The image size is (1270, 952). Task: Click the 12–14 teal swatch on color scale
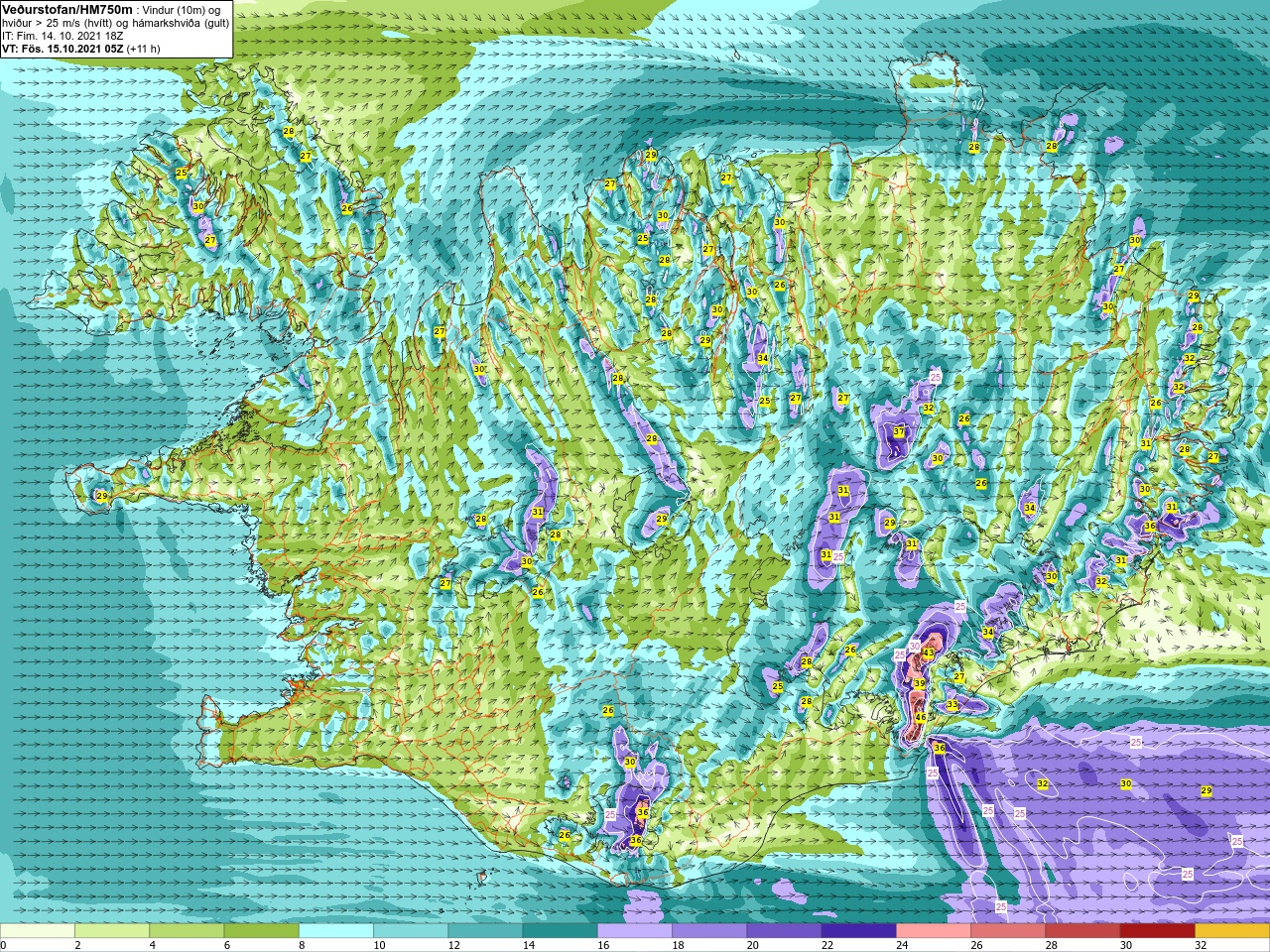tap(485, 931)
